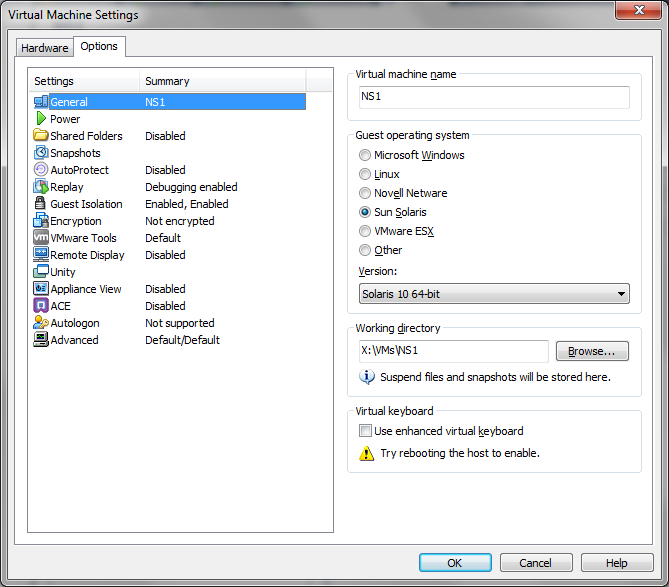Viewport: 669px width, 587px height.
Task: Click the Remote Display monitor icon
Action: coord(41,254)
